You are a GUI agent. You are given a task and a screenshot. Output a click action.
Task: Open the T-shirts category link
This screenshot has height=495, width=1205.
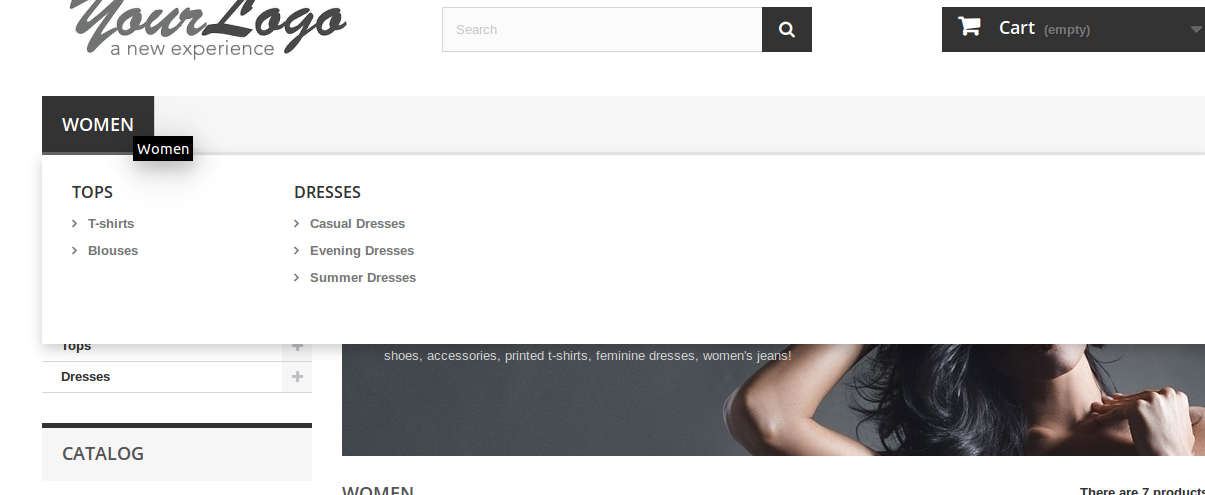tap(111, 224)
